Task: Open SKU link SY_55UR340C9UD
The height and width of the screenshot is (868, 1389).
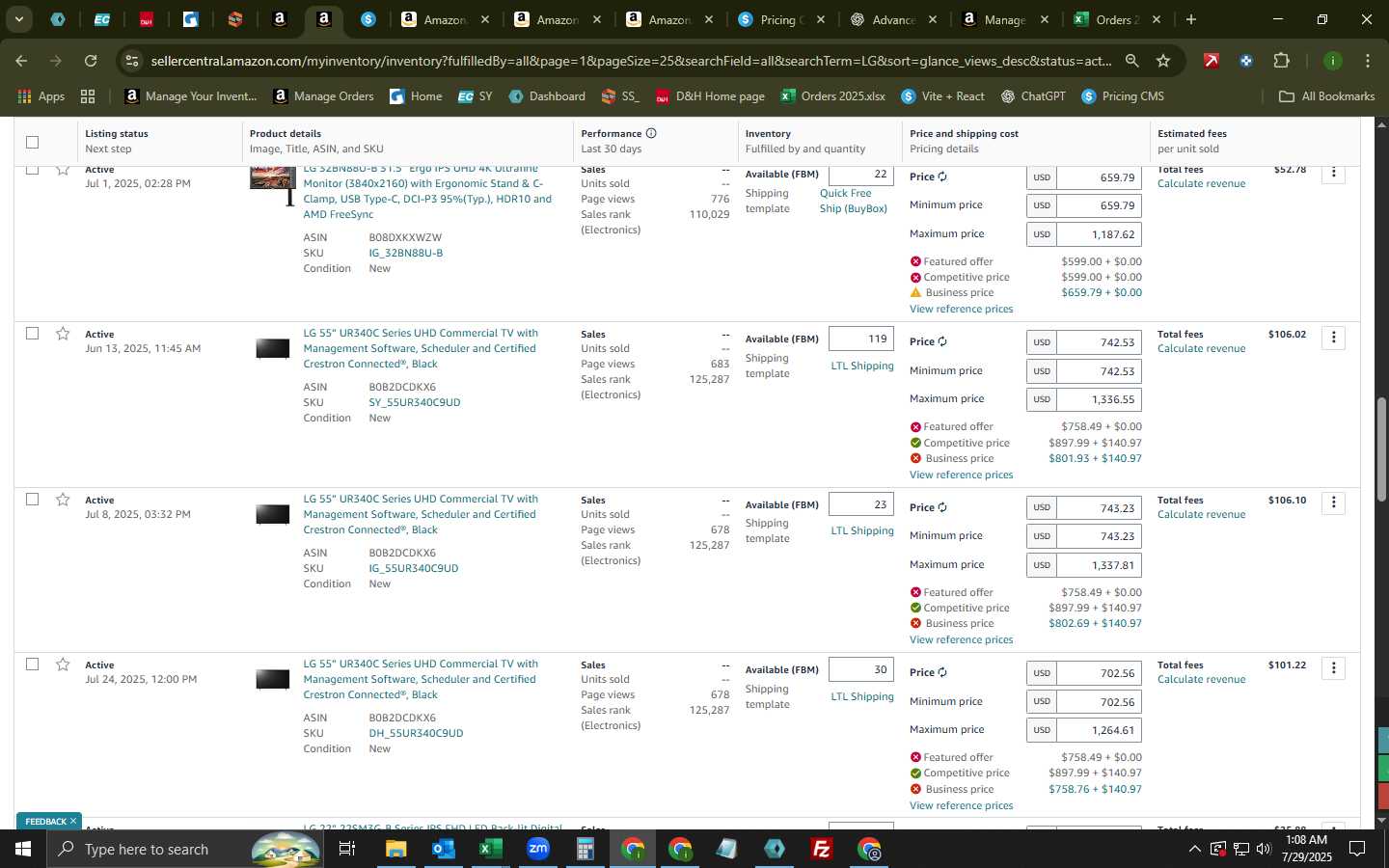Action: (414, 402)
